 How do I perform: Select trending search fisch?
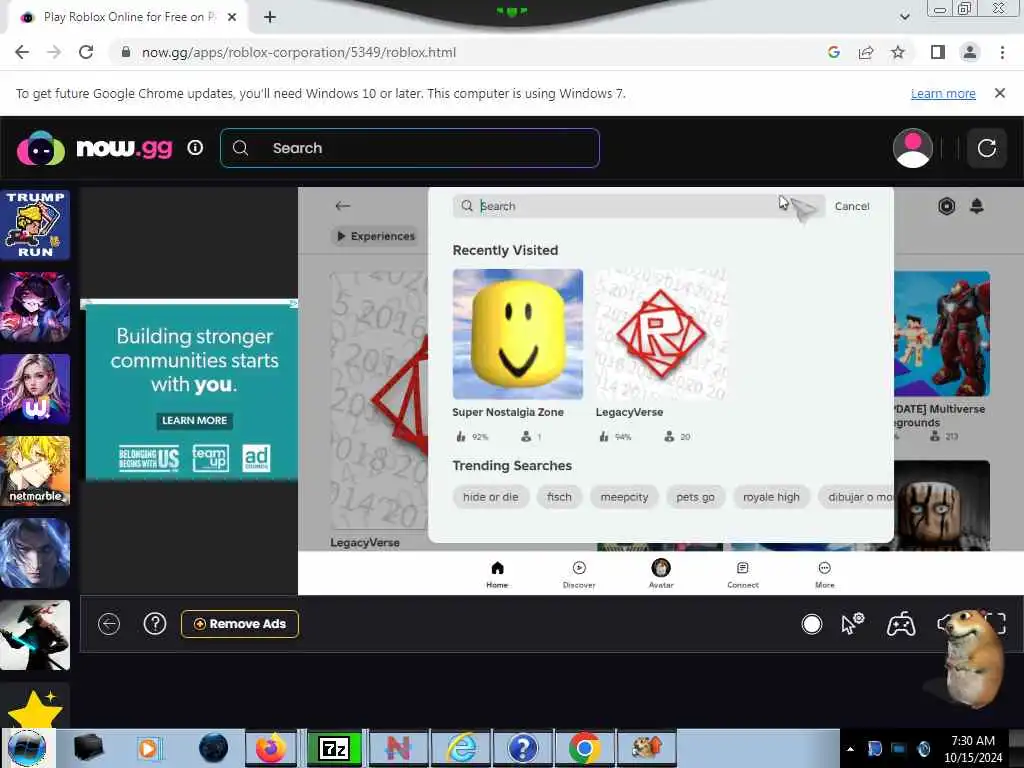point(559,497)
